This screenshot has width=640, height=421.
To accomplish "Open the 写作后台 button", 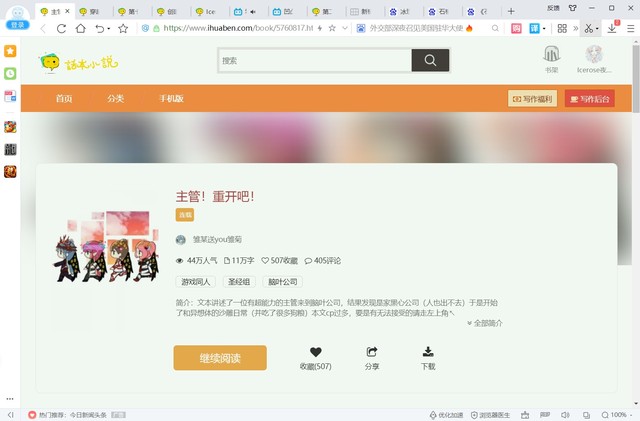I will (589, 99).
